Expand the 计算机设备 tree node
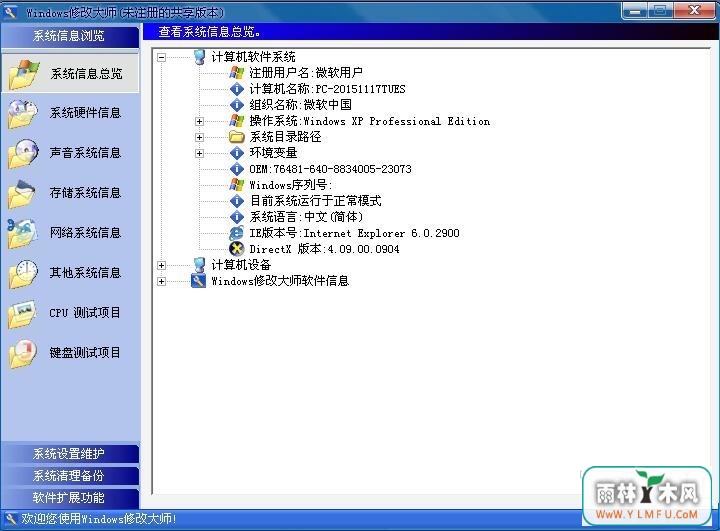The width and height of the screenshot is (720, 531). (x=161, y=266)
